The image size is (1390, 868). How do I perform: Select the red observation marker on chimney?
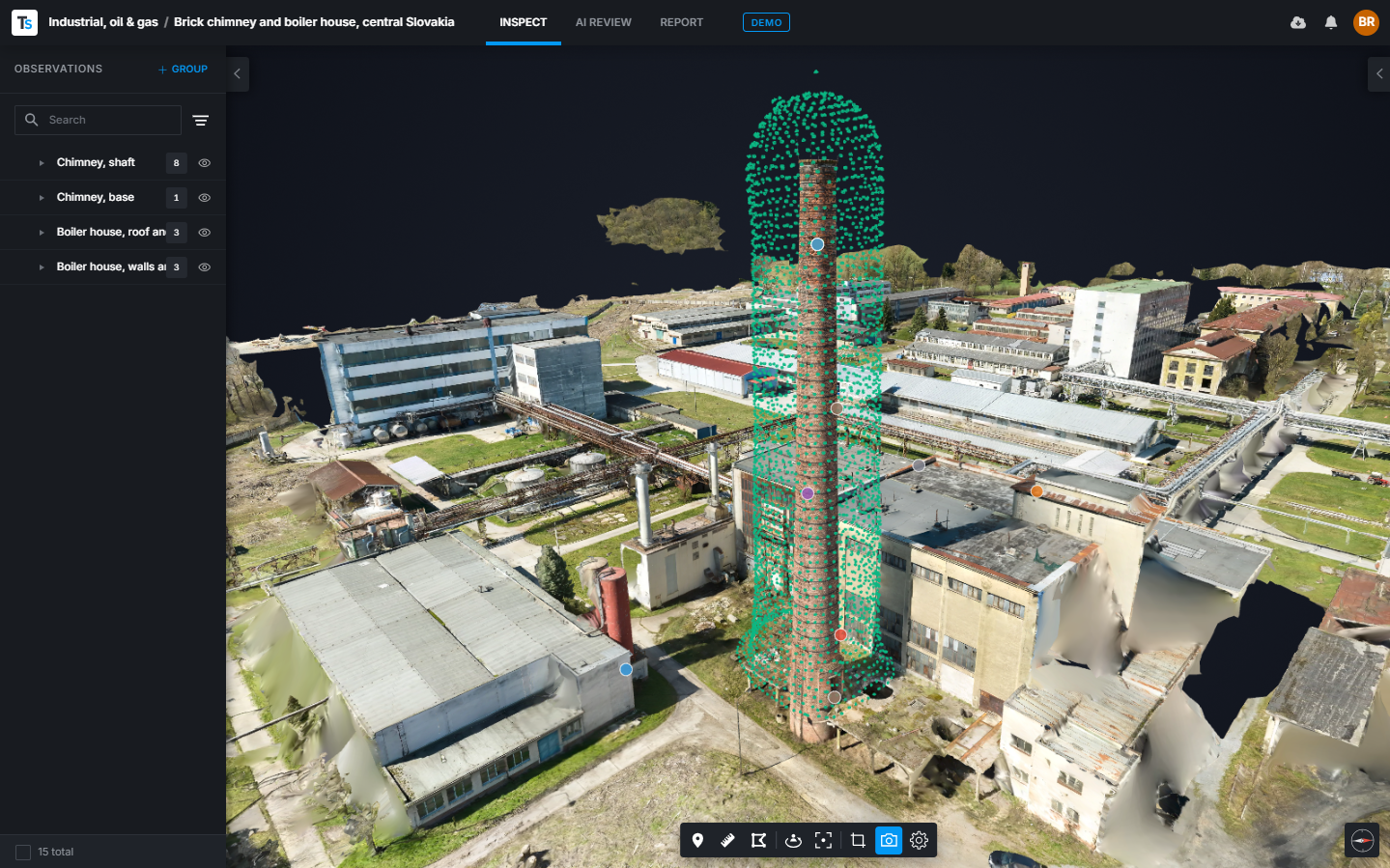840,635
